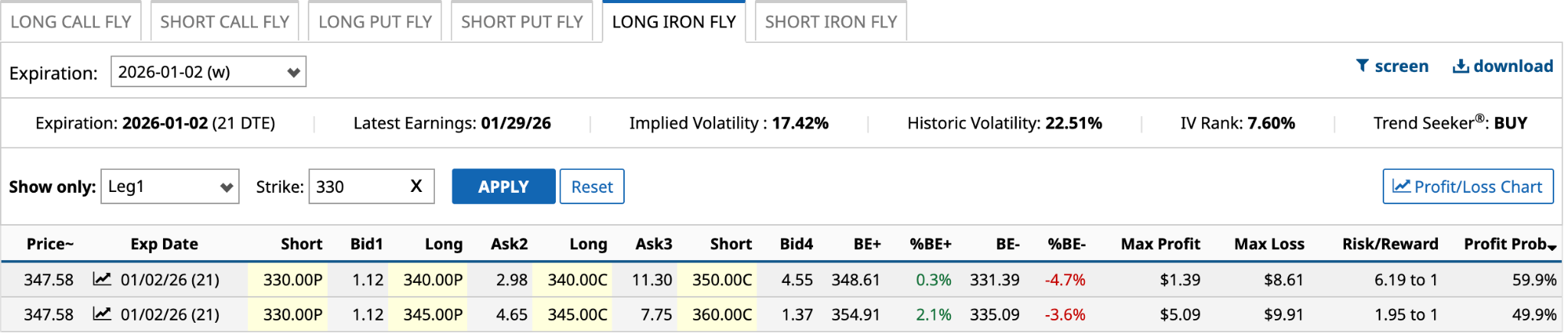Reset the strike filter
The width and height of the screenshot is (1568, 335).
tap(592, 187)
